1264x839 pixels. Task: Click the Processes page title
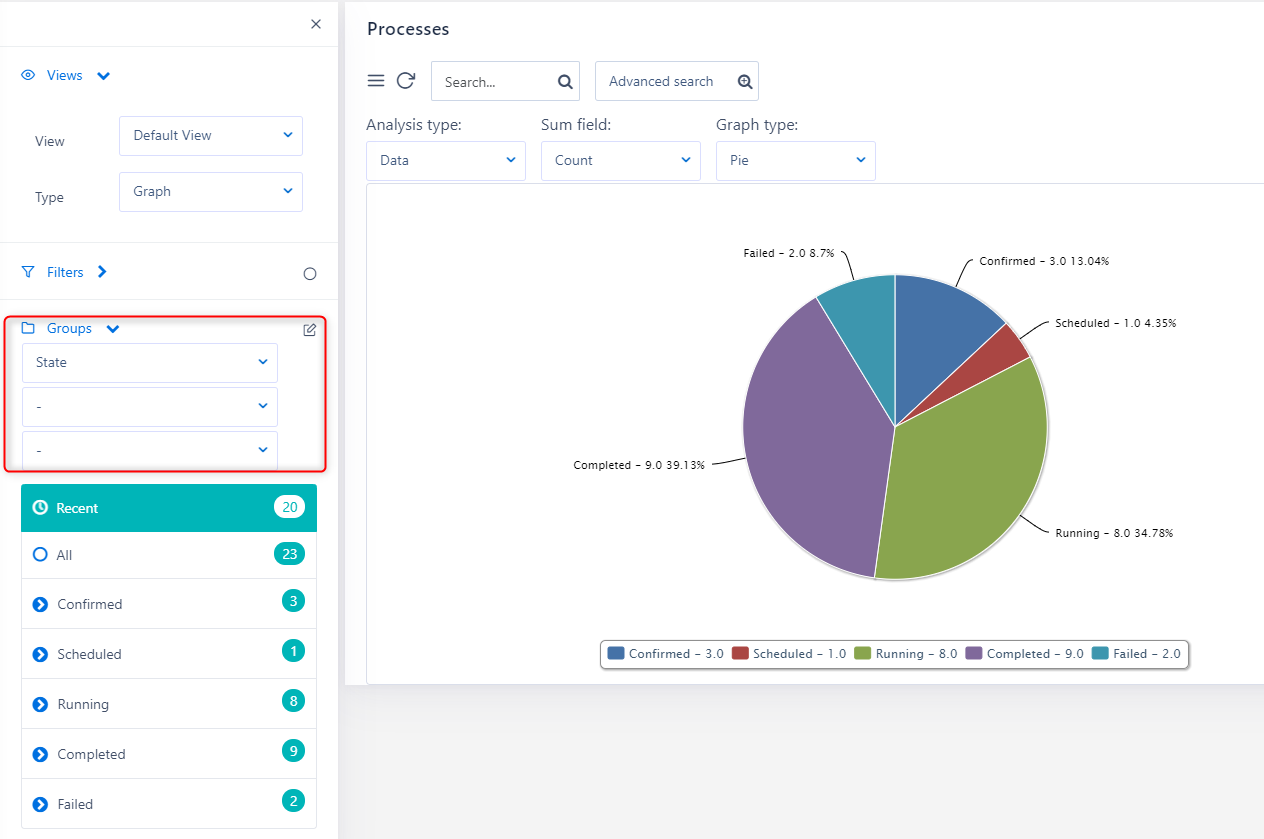pos(408,29)
